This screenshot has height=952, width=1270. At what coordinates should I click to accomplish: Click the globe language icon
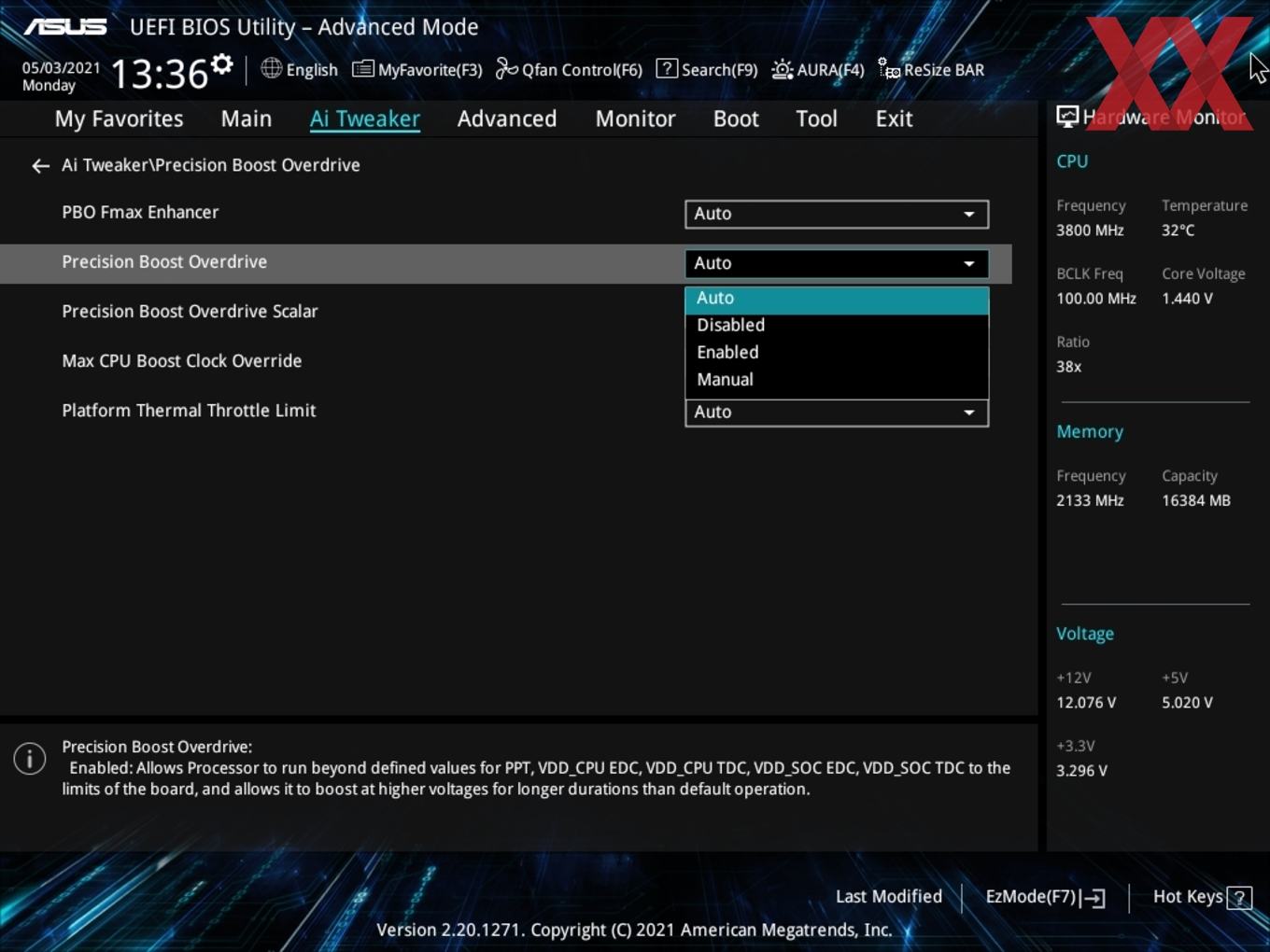point(271,68)
